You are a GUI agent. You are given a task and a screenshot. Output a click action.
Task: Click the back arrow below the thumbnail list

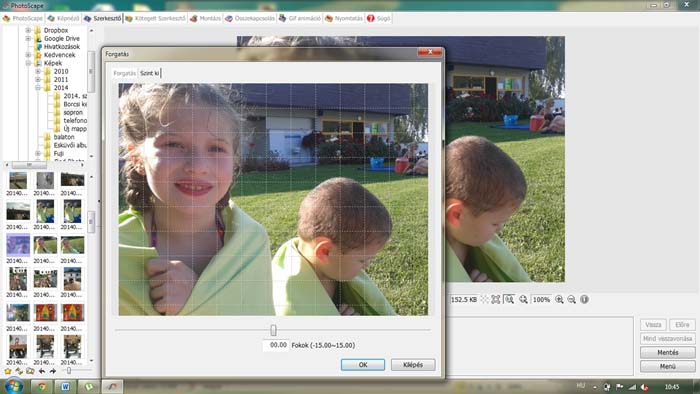click(x=42, y=371)
